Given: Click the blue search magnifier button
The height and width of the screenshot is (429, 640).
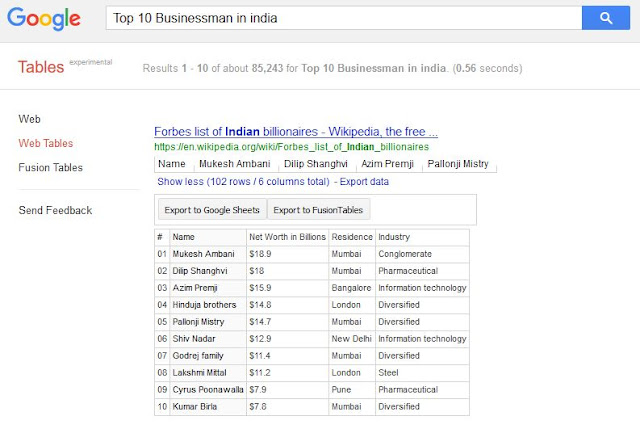Looking at the screenshot, I should coord(606,18).
